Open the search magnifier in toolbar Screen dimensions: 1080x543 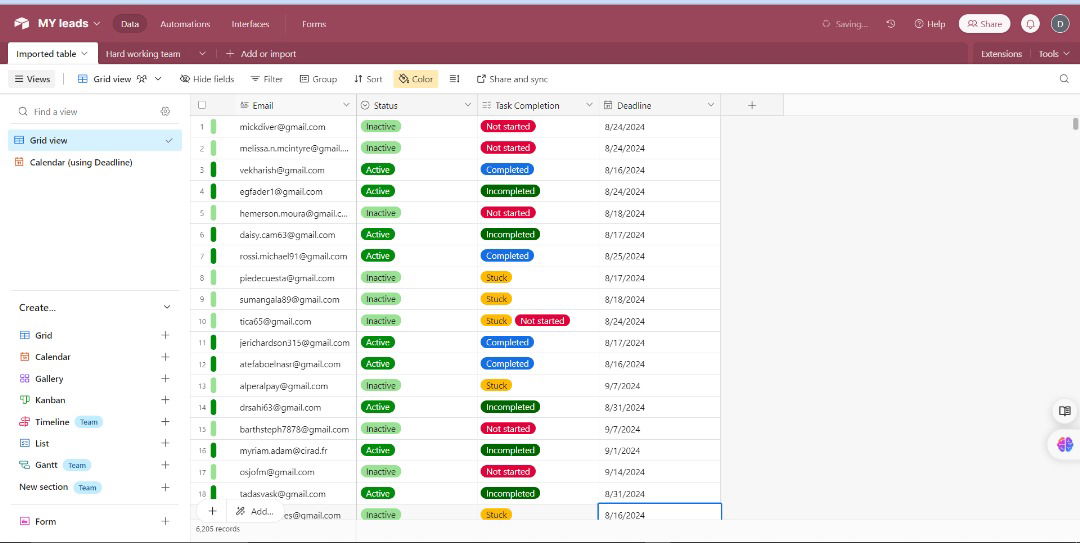pos(1064,79)
